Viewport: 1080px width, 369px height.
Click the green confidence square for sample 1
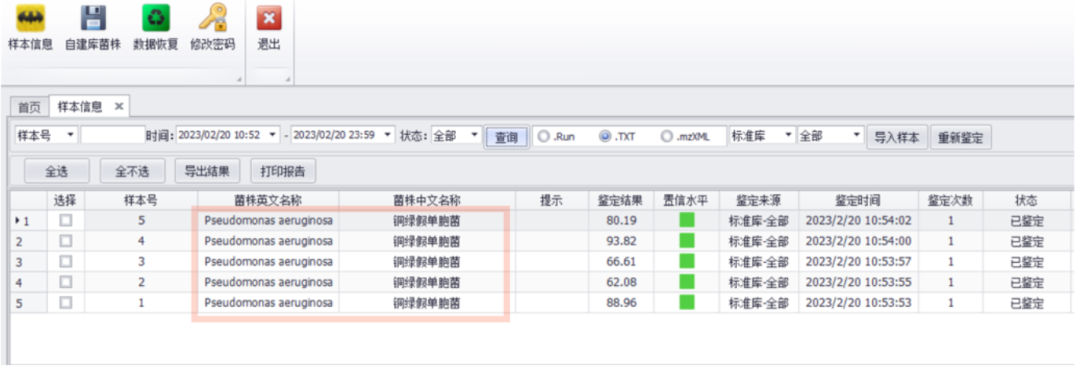pos(687,303)
